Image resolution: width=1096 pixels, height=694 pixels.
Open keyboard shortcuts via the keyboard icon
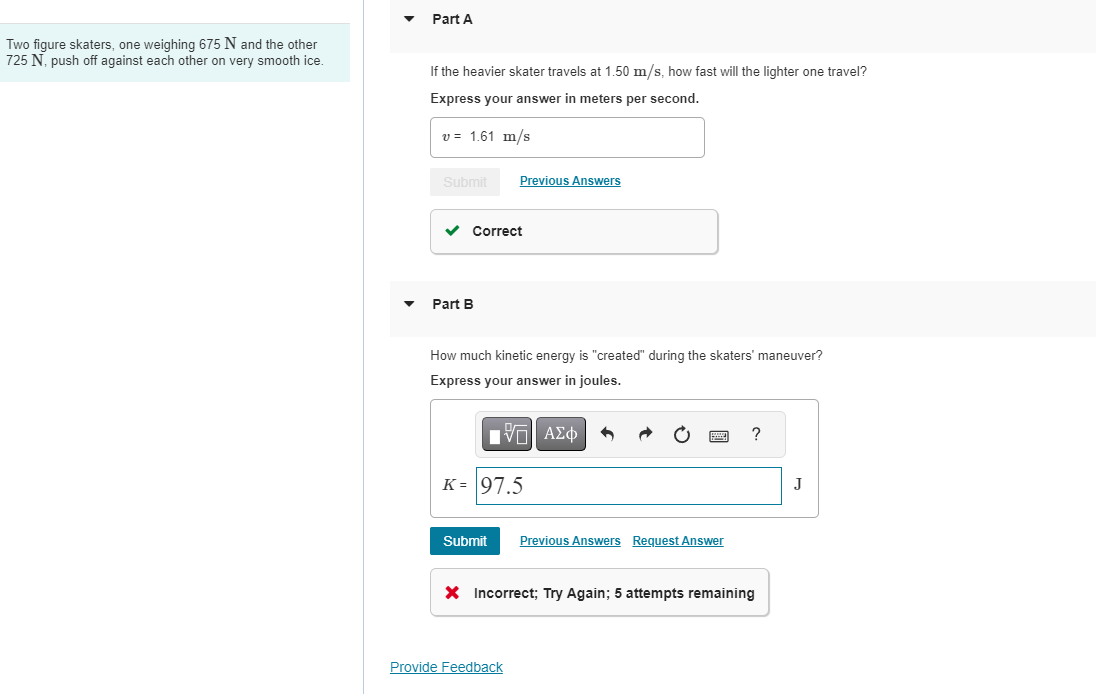pos(719,434)
